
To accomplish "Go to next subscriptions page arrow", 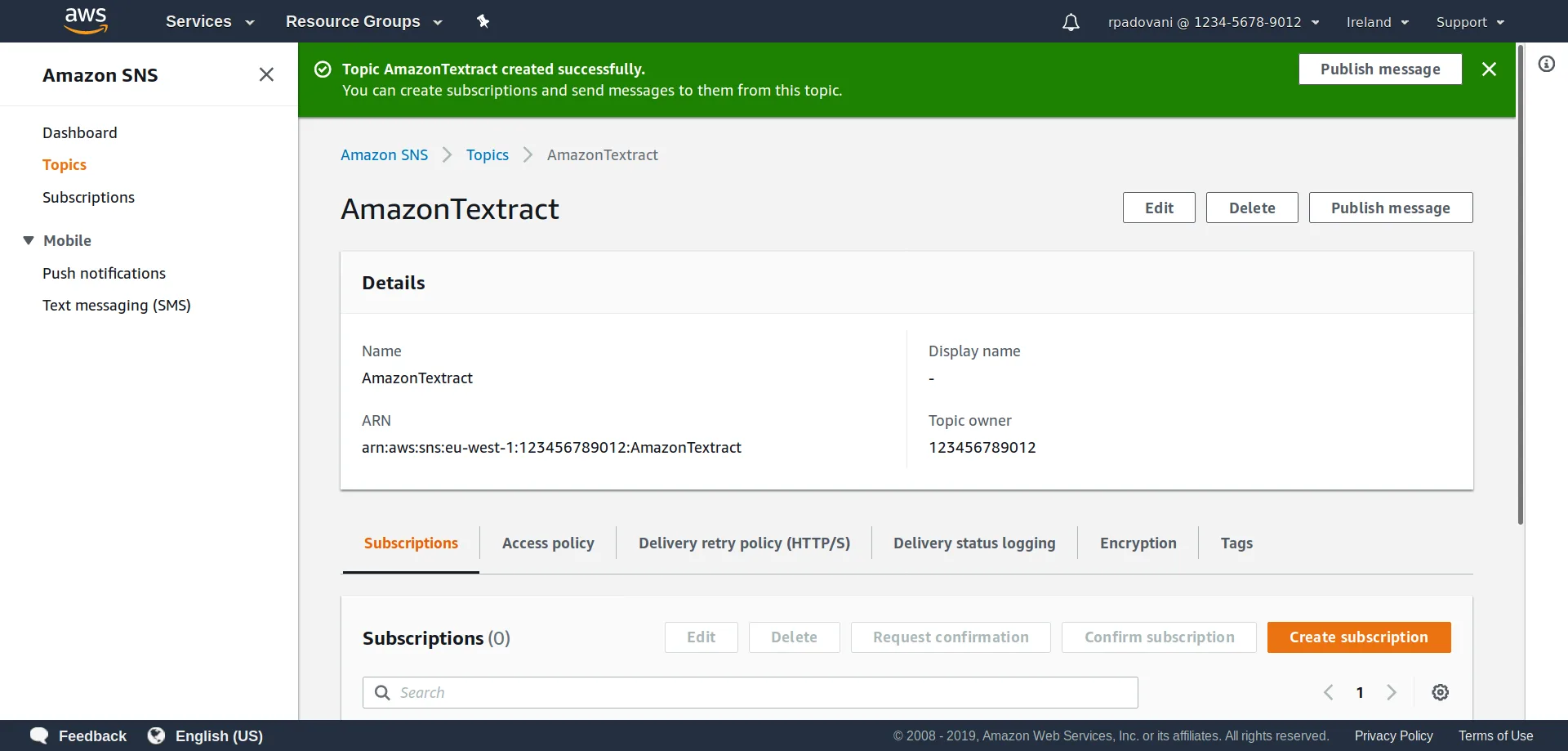I will pyautogui.click(x=1392, y=692).
